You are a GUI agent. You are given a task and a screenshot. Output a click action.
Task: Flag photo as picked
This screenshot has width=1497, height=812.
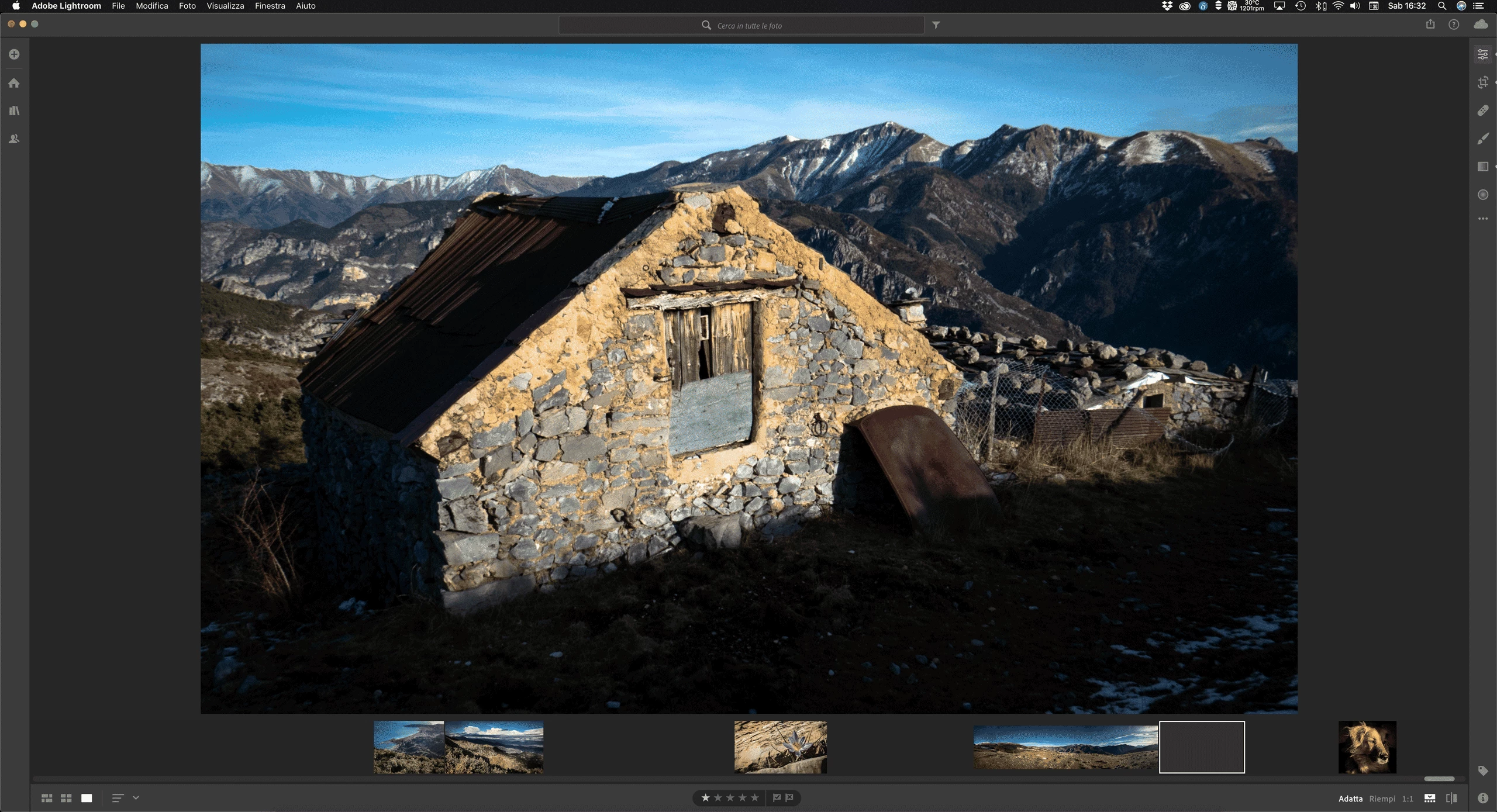pos(777,797)
